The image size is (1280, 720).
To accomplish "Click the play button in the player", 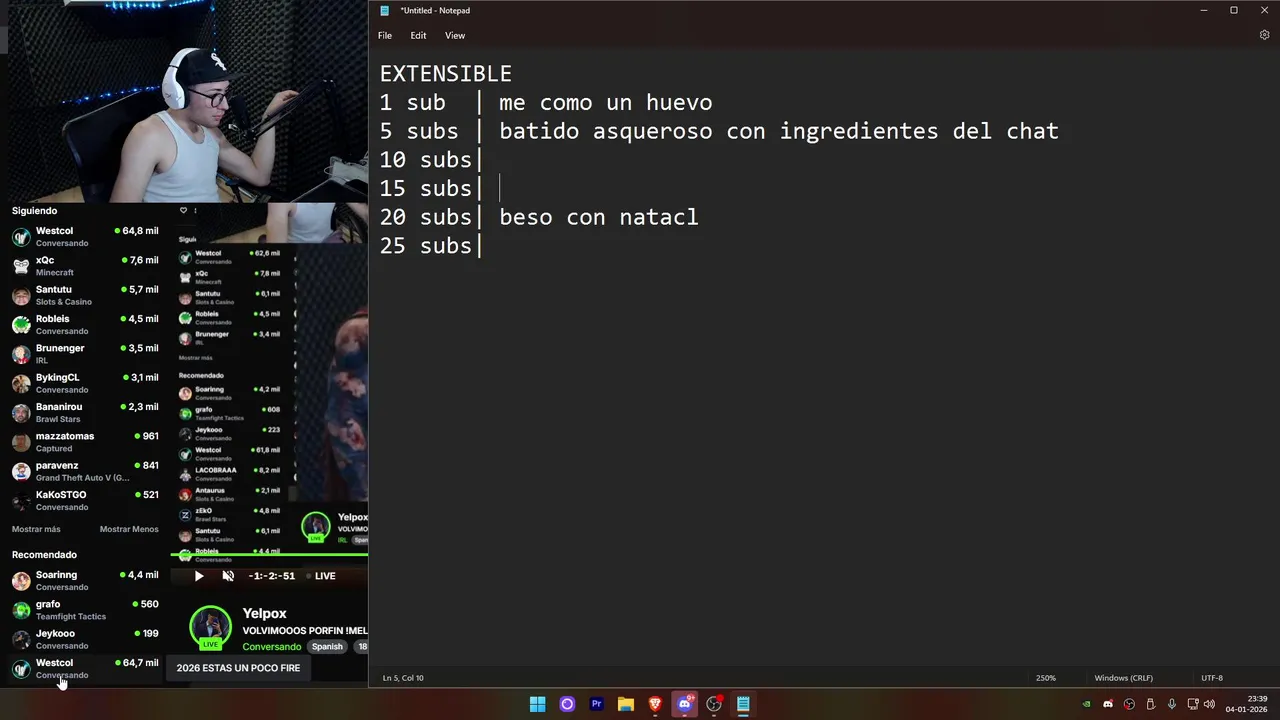I will 198,576.
